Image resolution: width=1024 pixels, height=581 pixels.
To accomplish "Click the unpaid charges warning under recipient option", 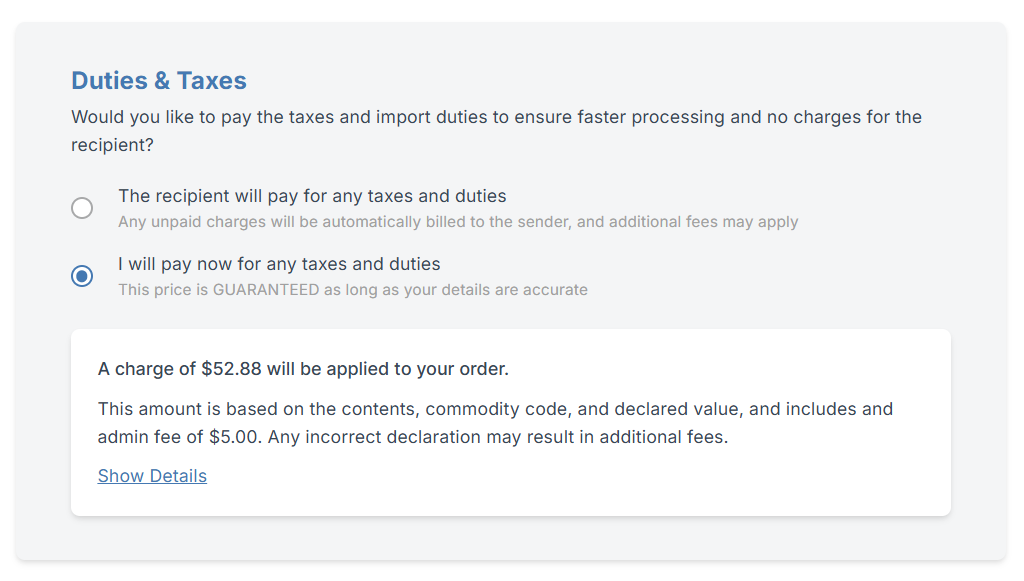I will click(x=458, y=222).
